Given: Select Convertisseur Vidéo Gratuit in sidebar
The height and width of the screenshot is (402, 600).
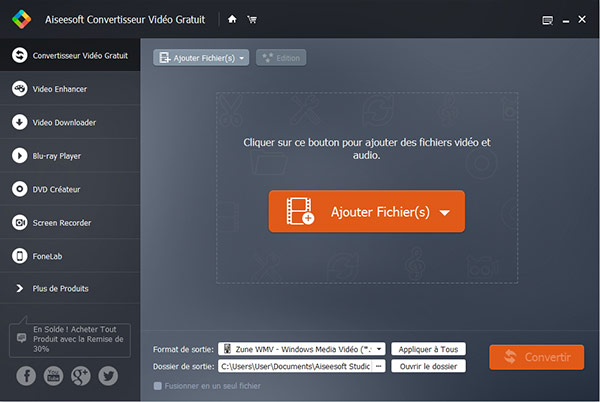Looking at the screenshot, I should (x=70, y=55).
